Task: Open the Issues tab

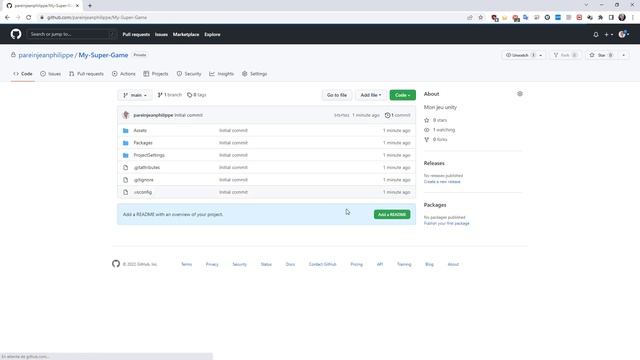Action: pyautogui.click(x=51, y=74)
